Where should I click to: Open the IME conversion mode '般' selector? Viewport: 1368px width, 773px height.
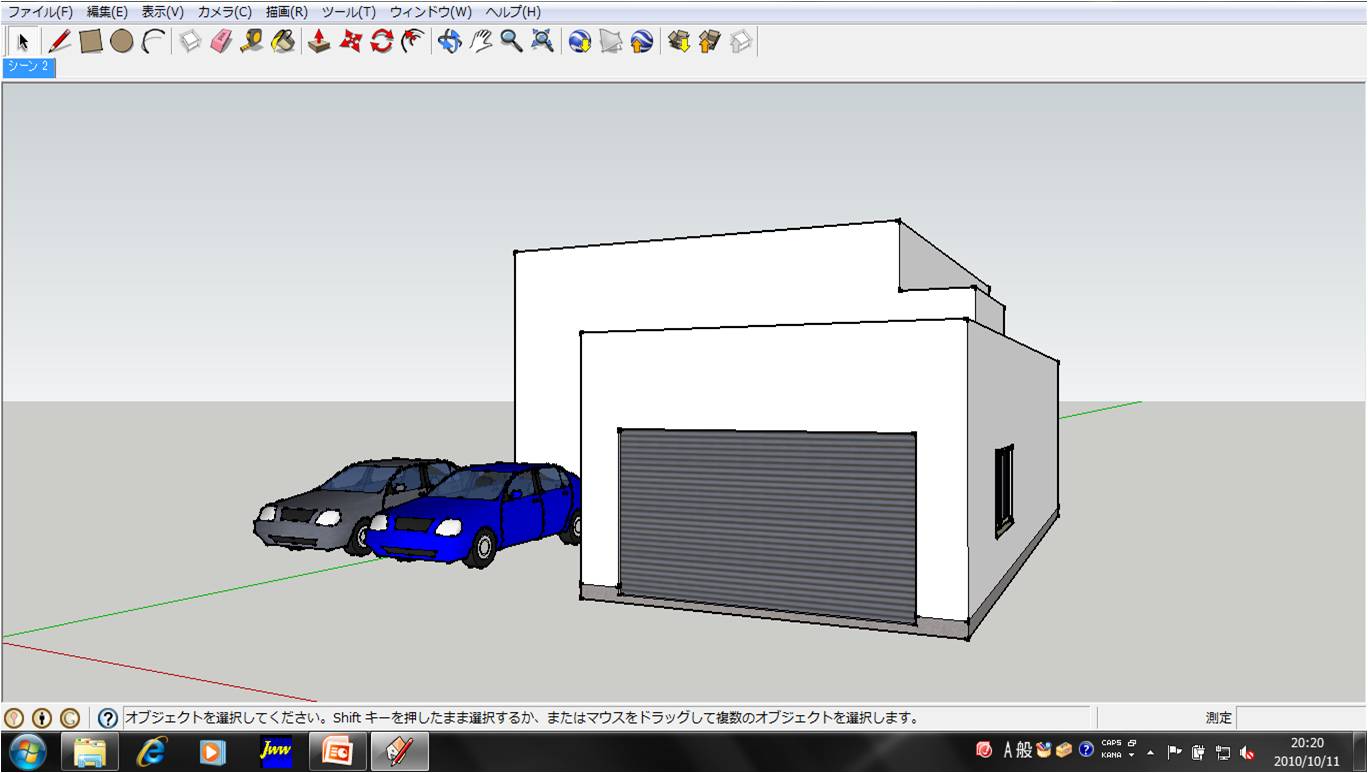coord(1024,751)
